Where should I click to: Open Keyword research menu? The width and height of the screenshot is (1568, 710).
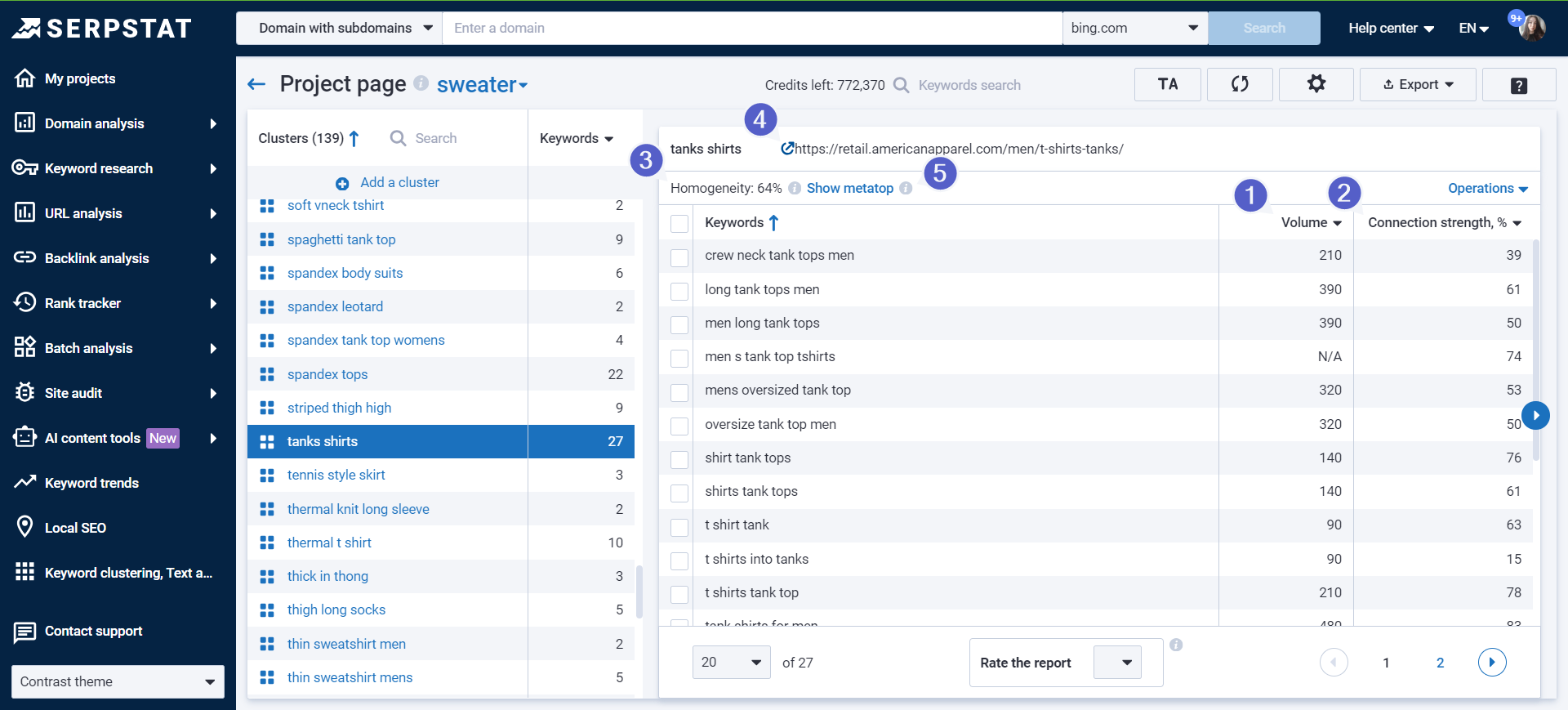click(x=116, y=168)
